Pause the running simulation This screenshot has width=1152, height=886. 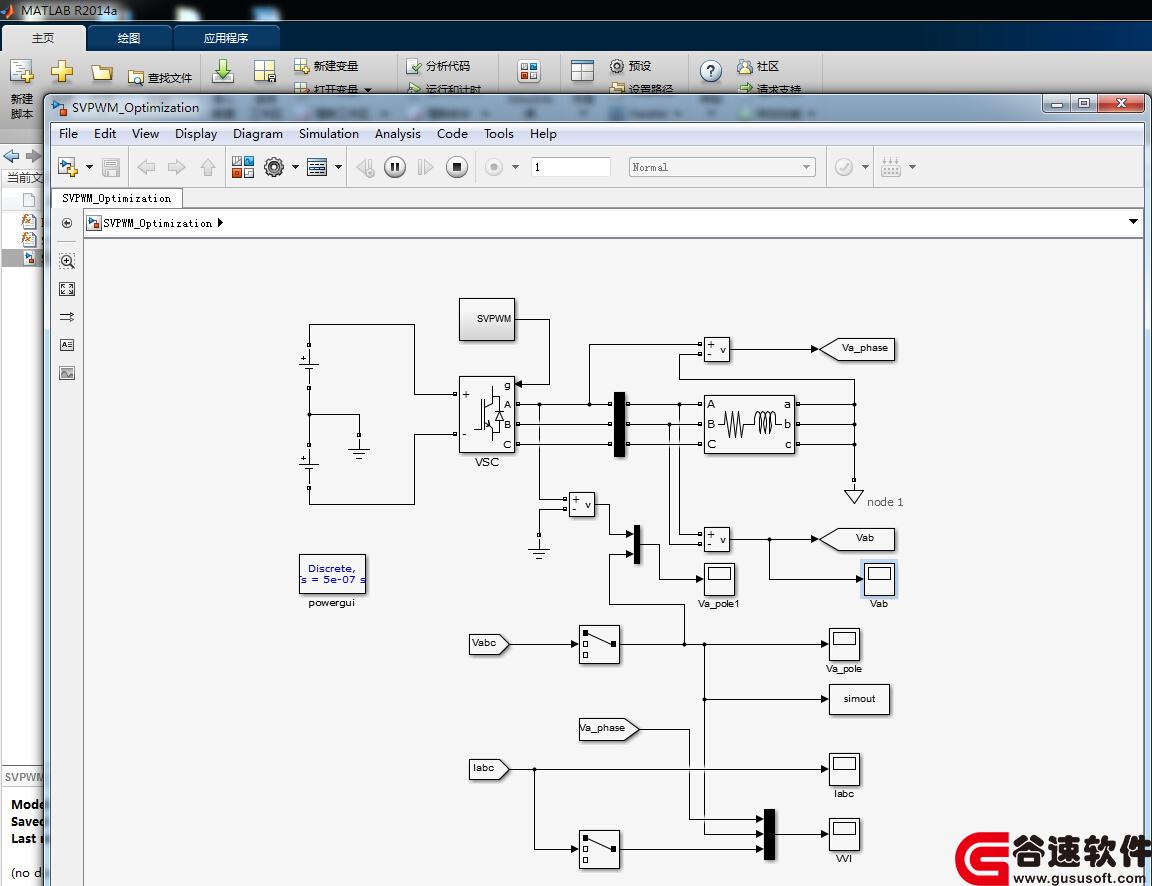[x=395, y=168]
